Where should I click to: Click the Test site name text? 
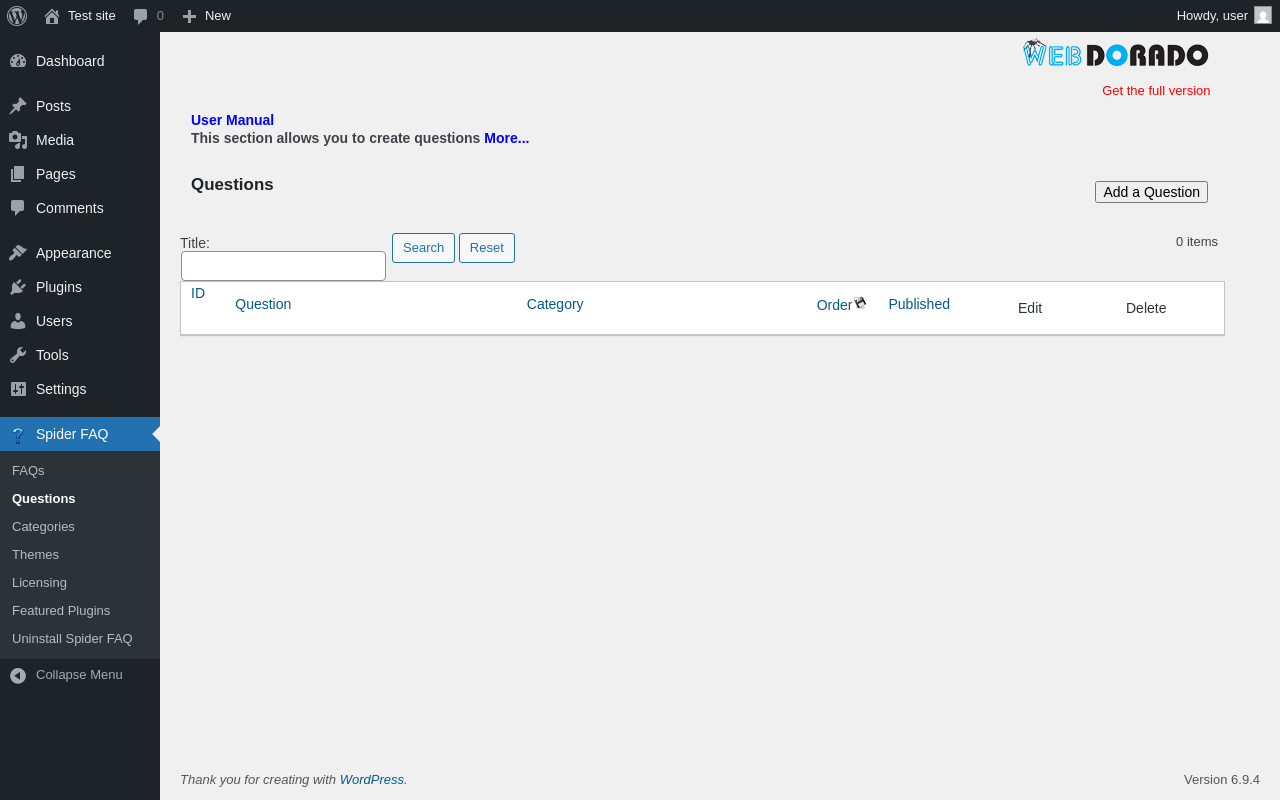pyautogui.click(x=92, y=15)
